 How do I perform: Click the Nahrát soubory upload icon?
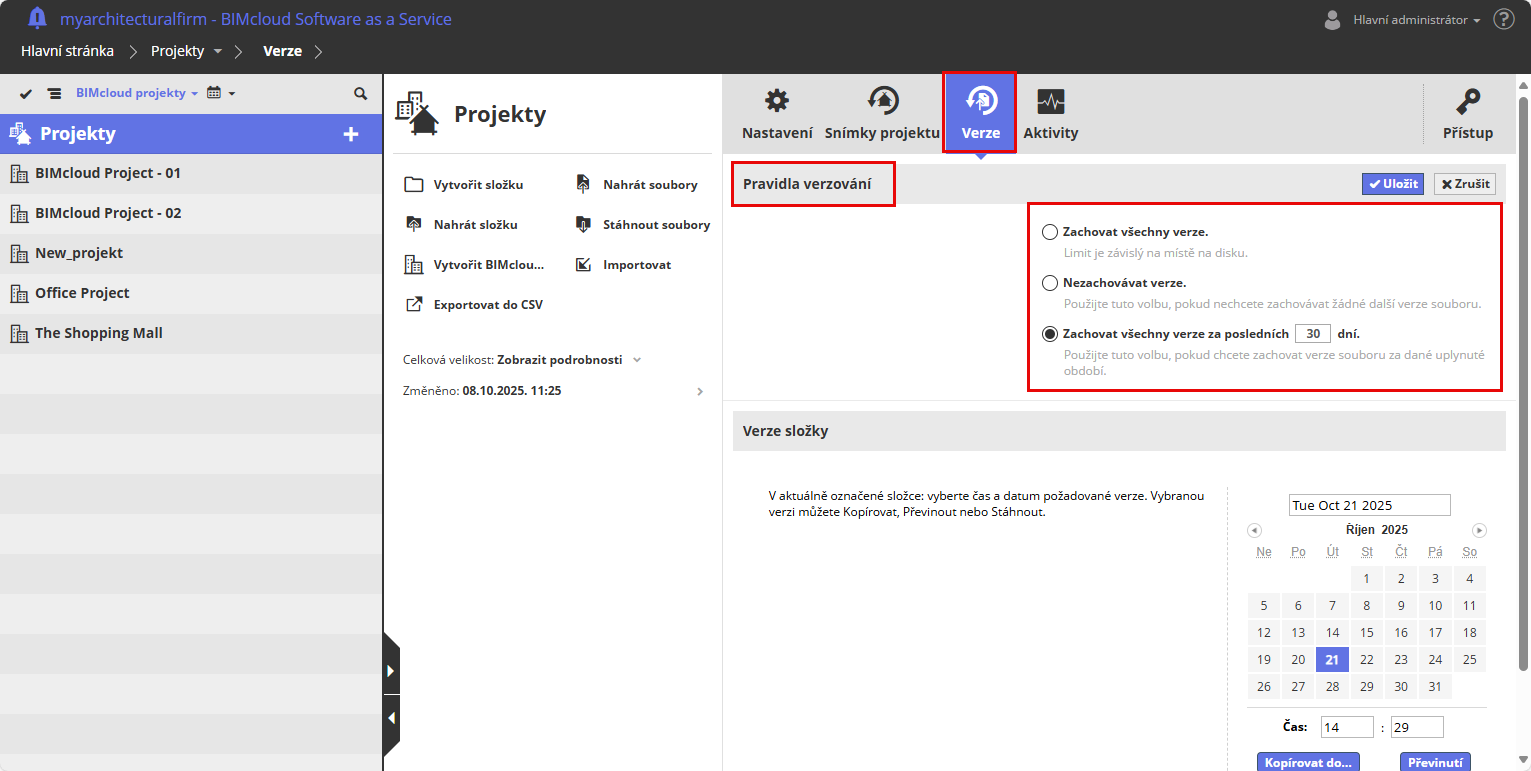pos(584,184)
